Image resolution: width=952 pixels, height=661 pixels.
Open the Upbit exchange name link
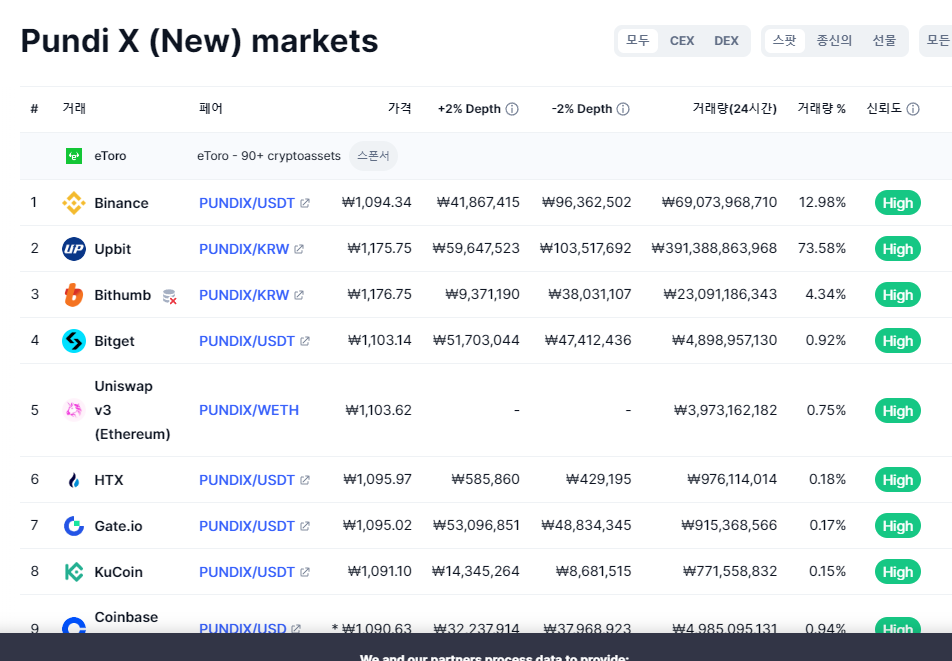pos(113,249)
